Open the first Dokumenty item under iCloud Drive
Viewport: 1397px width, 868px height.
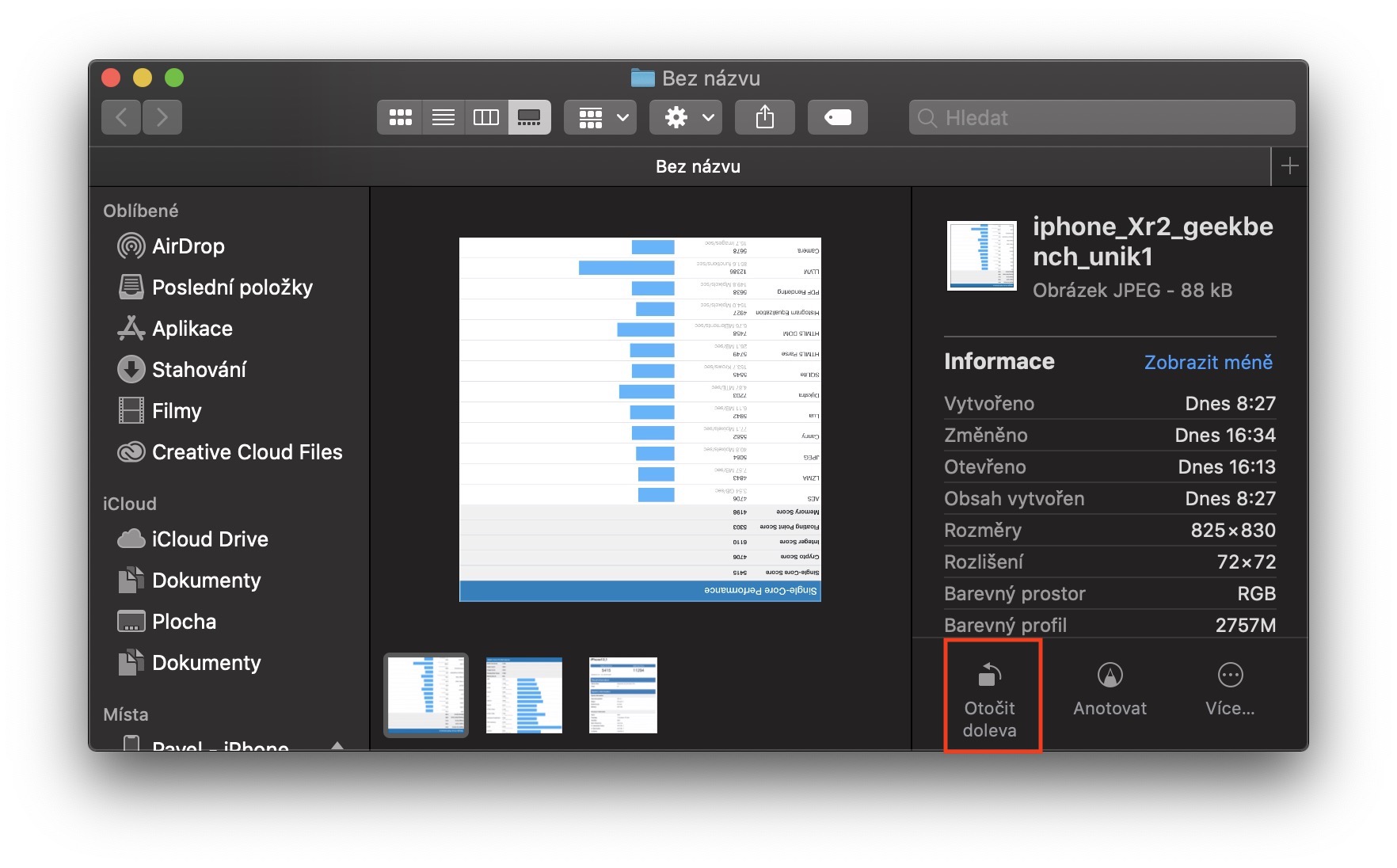[x=189, y=581]
